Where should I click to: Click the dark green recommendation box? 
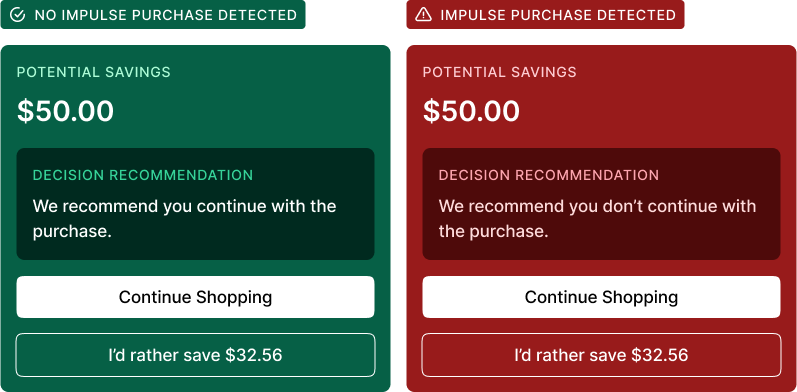click(195, 204)
